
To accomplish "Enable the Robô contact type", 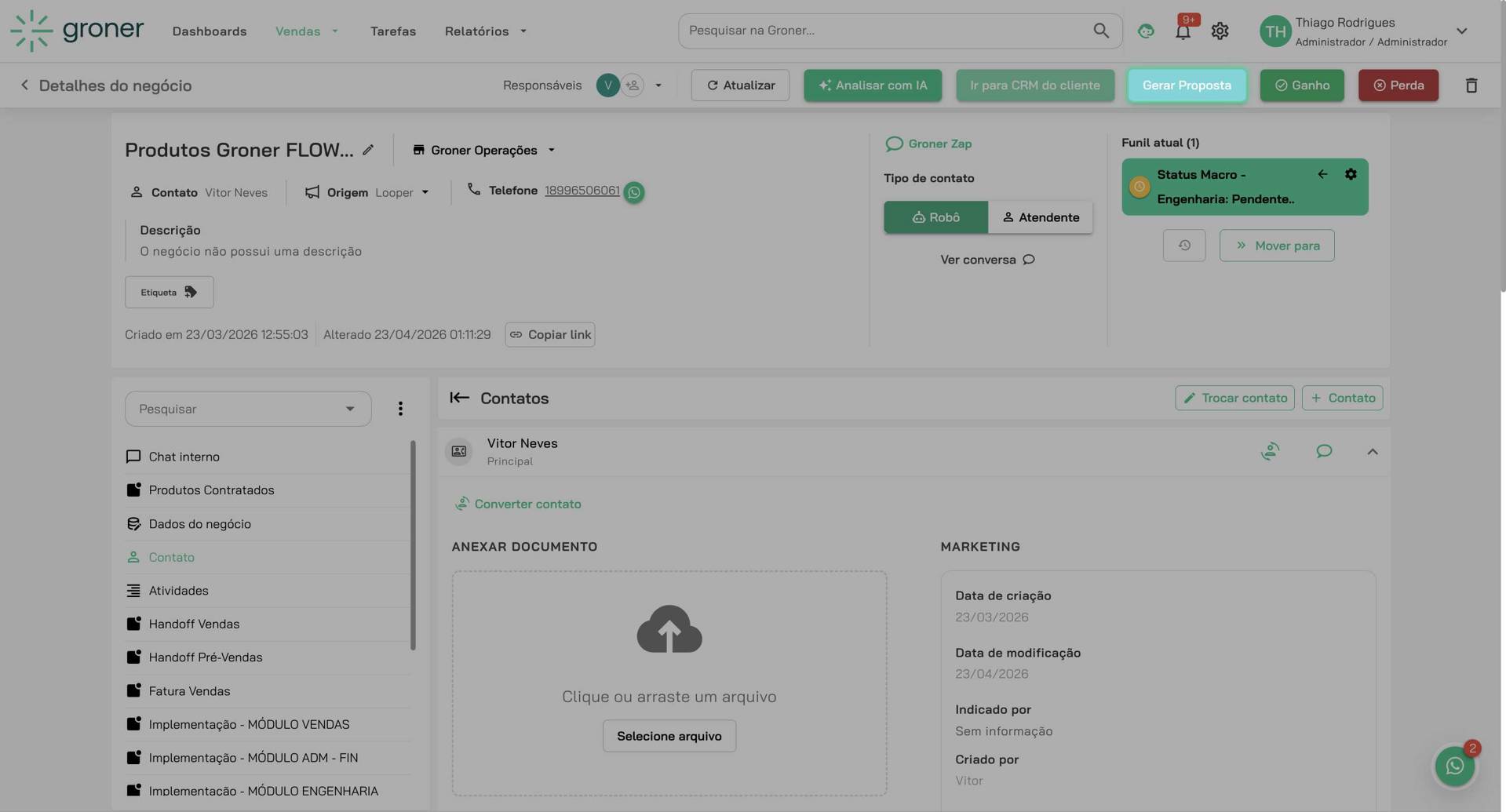I will [935, 217].
